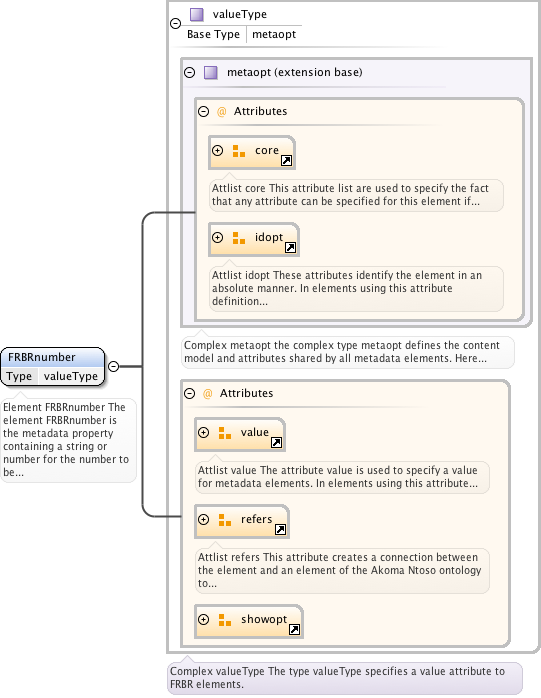541x698 pixels.
Task: Collapse the valueType complex type
Action: click(x=175, y=23)
